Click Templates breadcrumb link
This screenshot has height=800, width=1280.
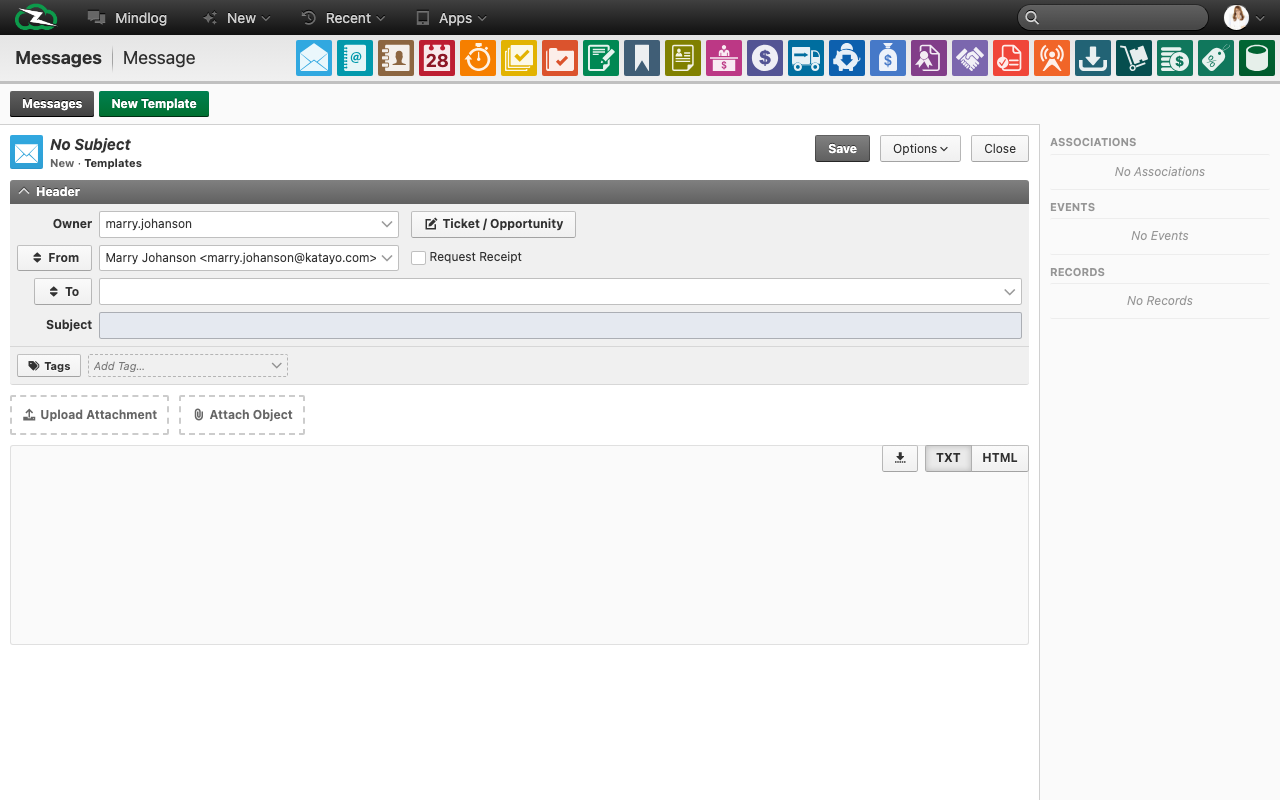coord(113,163)
